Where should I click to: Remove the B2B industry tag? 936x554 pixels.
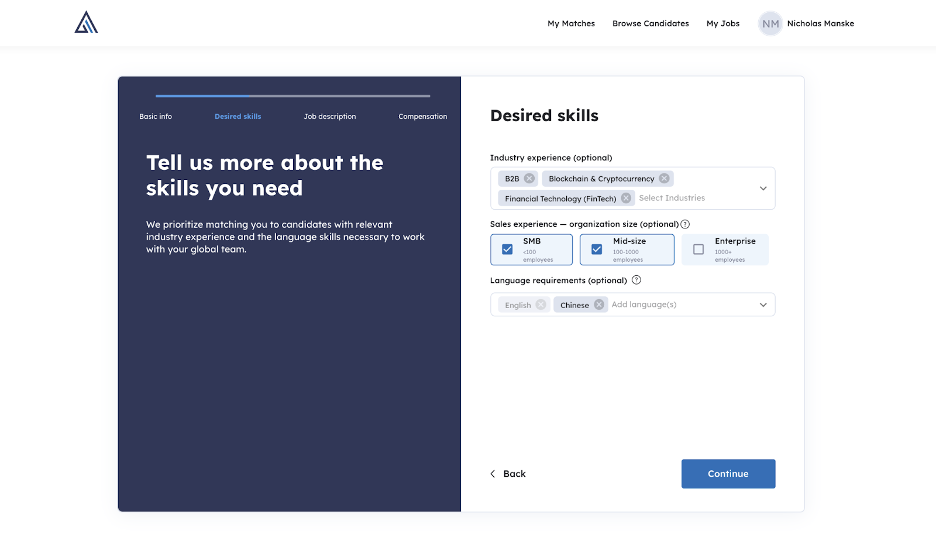(529, 179)
